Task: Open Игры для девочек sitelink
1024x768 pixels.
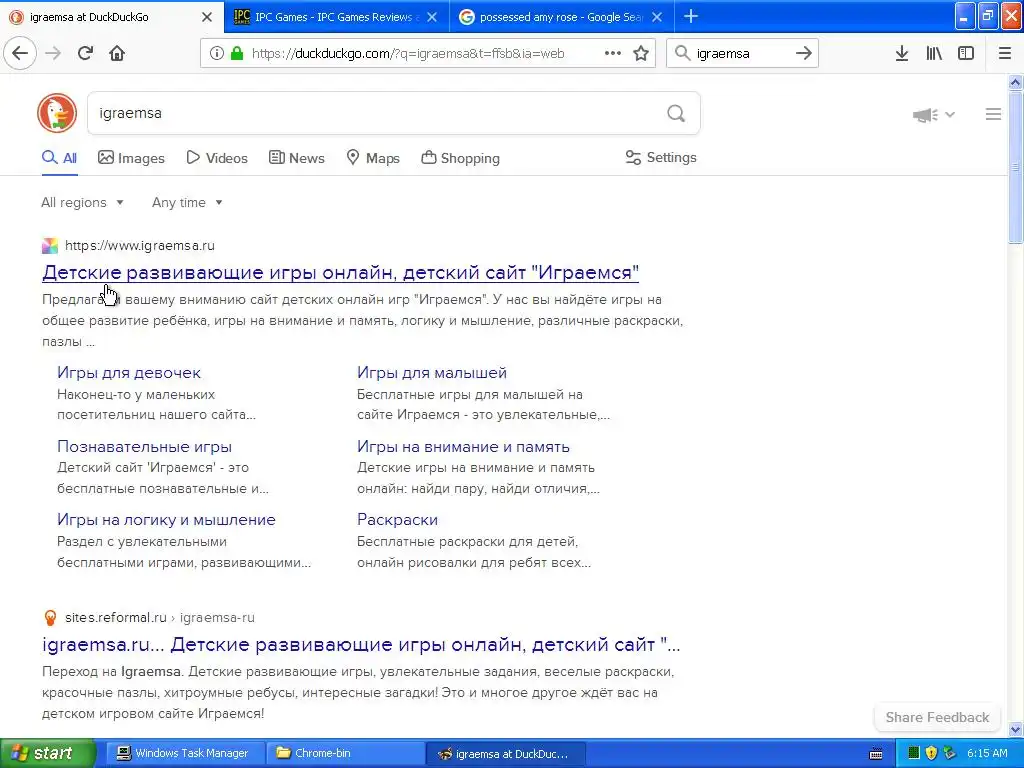Action: tap(129, 372)
